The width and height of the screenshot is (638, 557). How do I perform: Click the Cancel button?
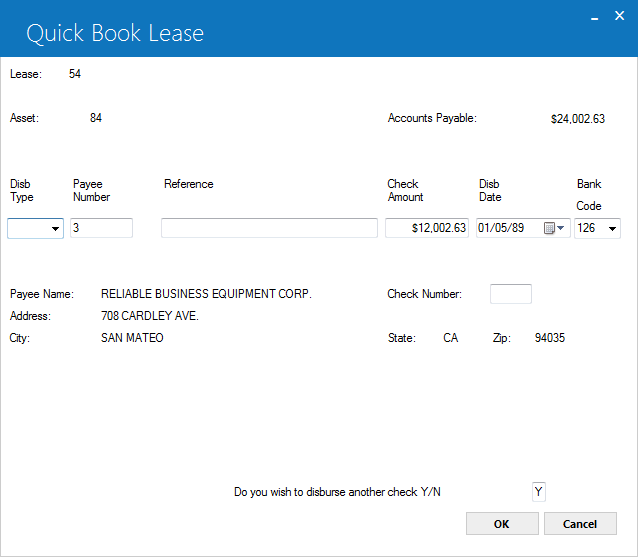580,524
